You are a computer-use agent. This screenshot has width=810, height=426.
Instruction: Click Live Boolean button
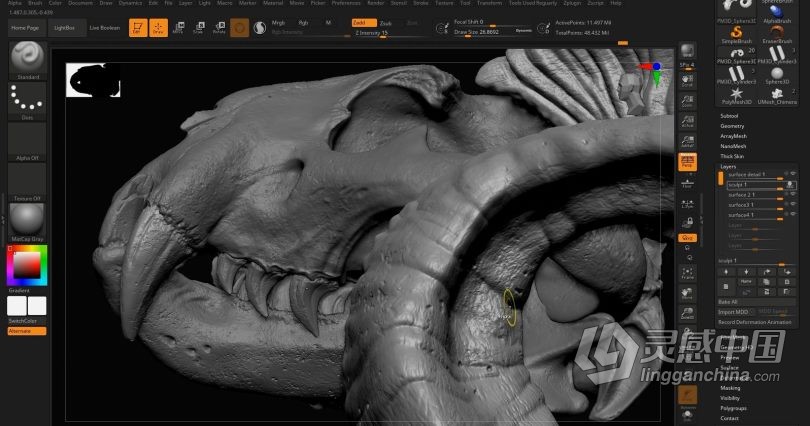(104, 28)
